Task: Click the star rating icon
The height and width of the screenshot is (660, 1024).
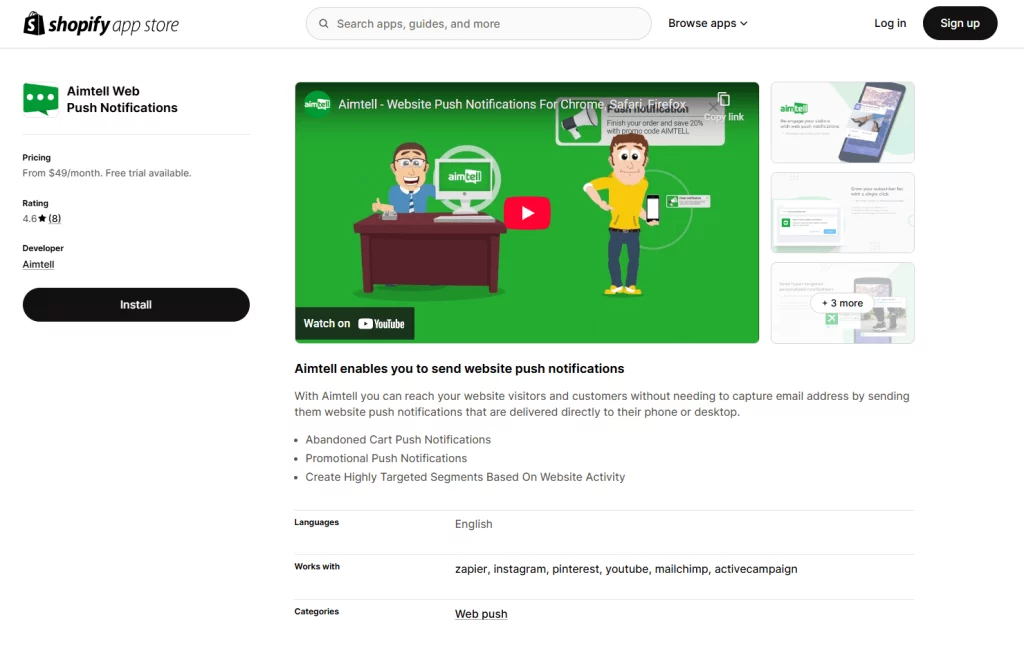Action: pos(42,219)
